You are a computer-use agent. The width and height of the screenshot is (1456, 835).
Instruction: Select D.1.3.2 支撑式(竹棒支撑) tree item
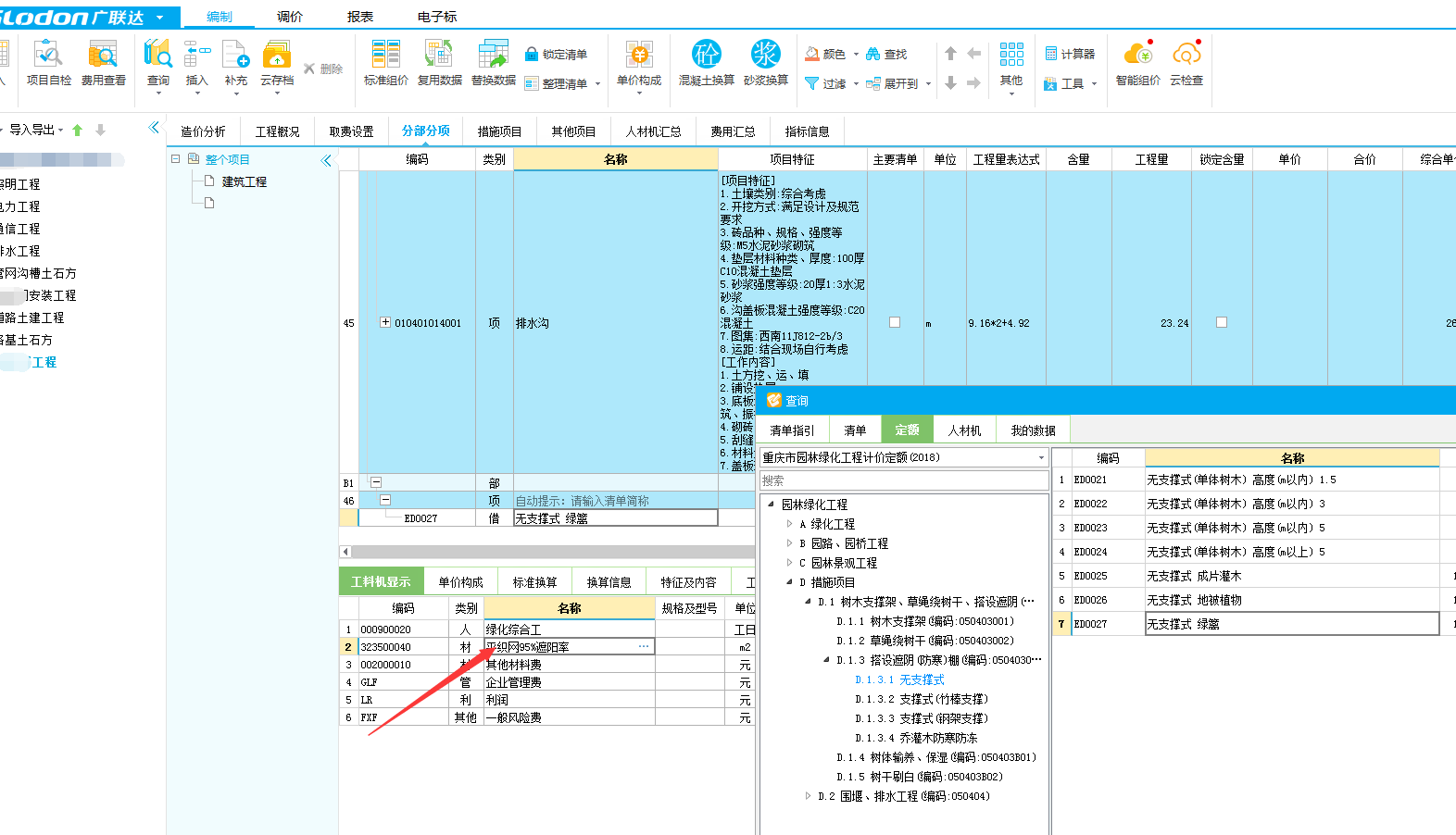point(922,699)
